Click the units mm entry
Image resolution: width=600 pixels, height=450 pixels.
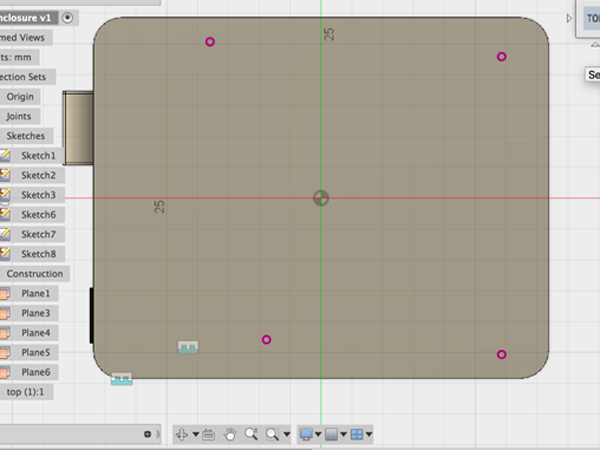point(16,57)
